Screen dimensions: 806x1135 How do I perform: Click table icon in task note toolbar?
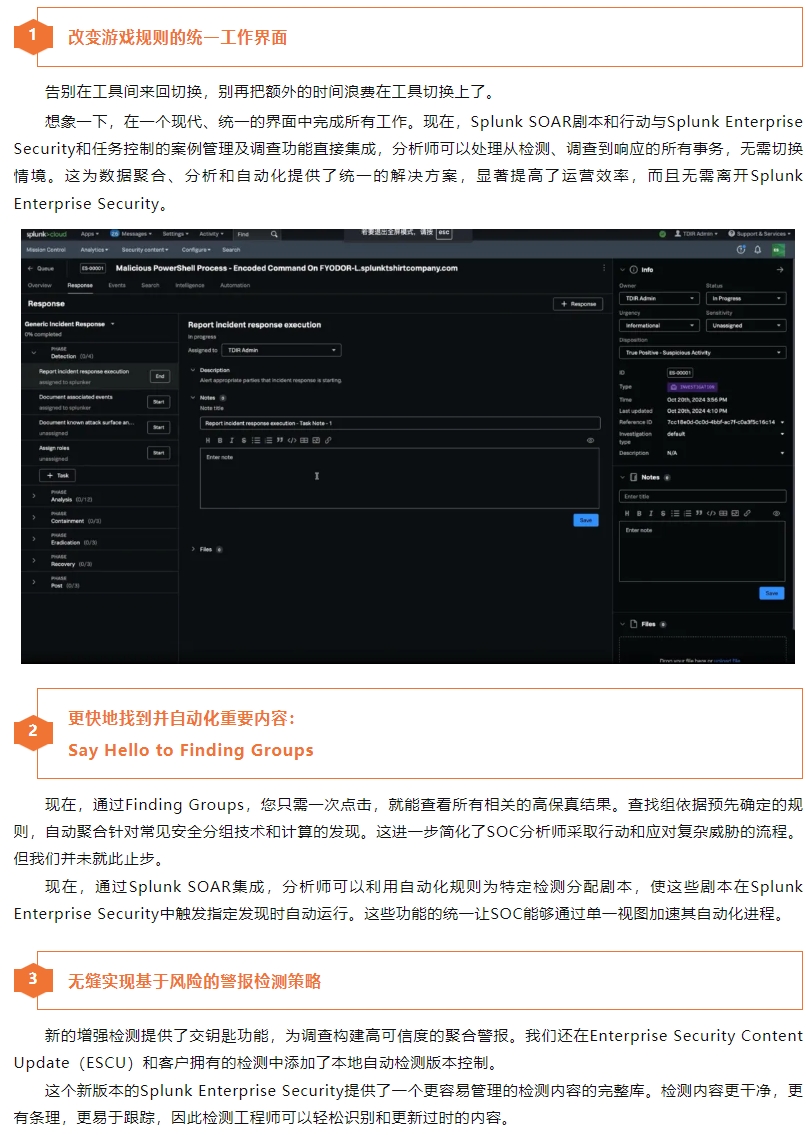pos(304,440)
